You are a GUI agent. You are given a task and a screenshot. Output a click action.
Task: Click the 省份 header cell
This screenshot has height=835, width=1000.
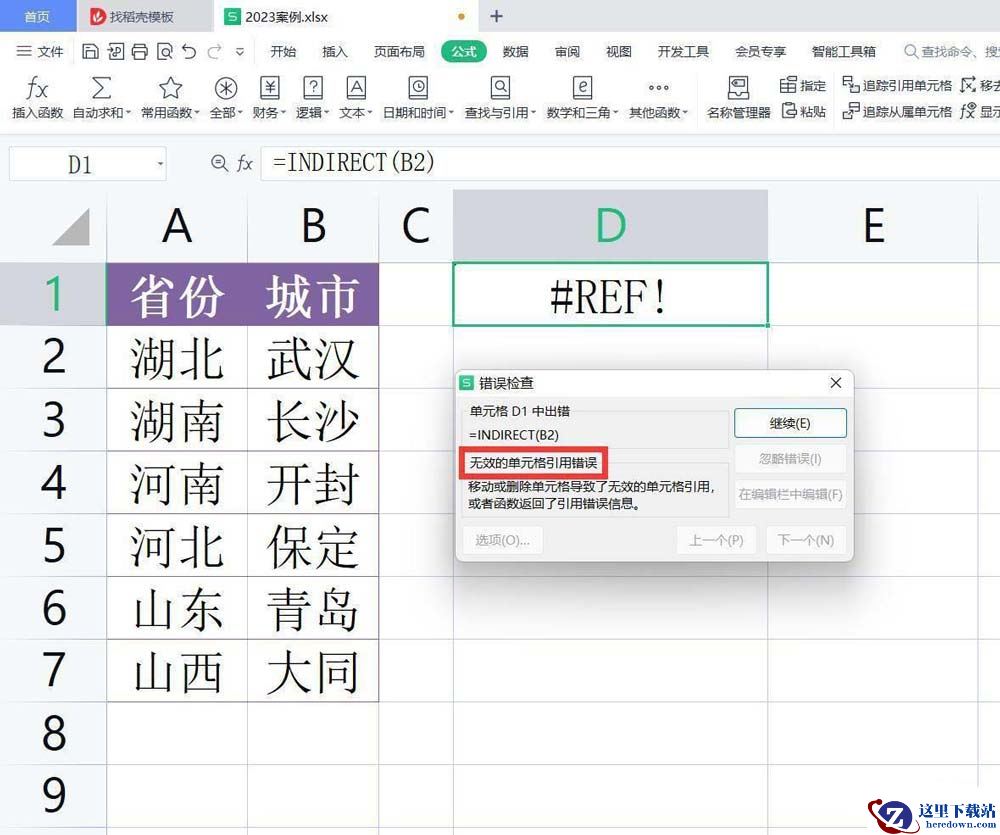tap(177, 294)
